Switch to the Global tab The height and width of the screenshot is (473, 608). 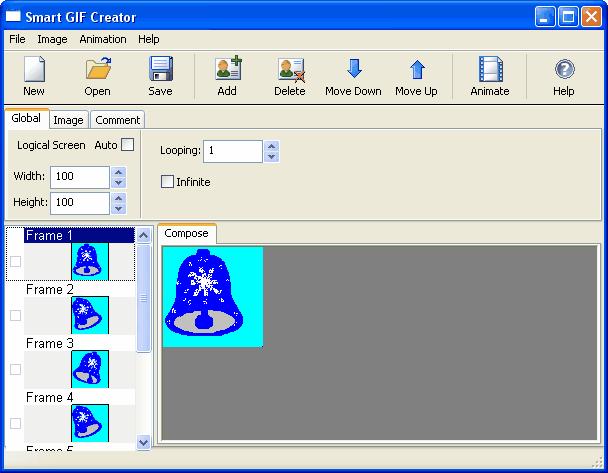tap(26, 118)
